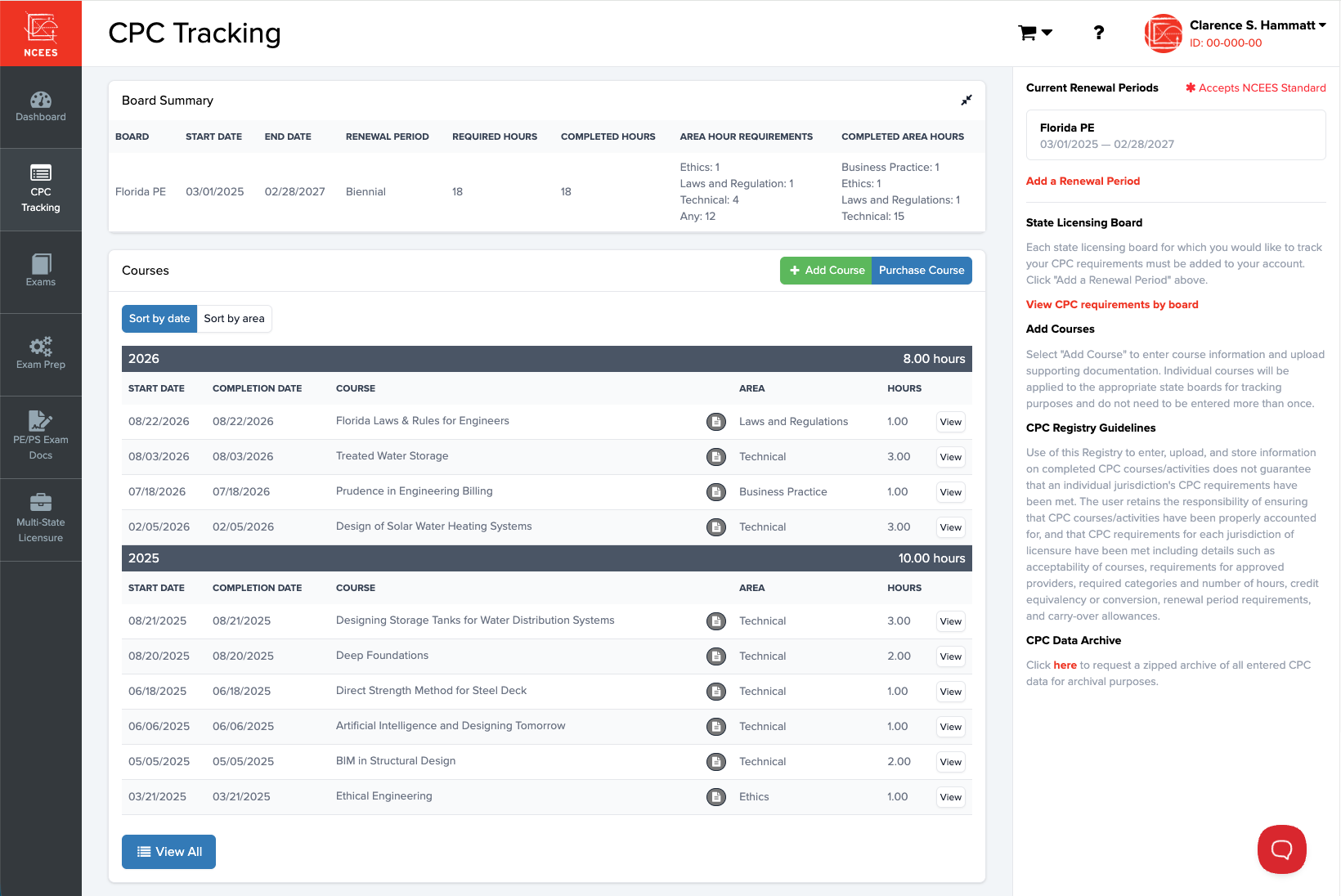Viewport: 1341px width, 896px height.
Task: Switch to Sort by area
Action: pos(235,319)
